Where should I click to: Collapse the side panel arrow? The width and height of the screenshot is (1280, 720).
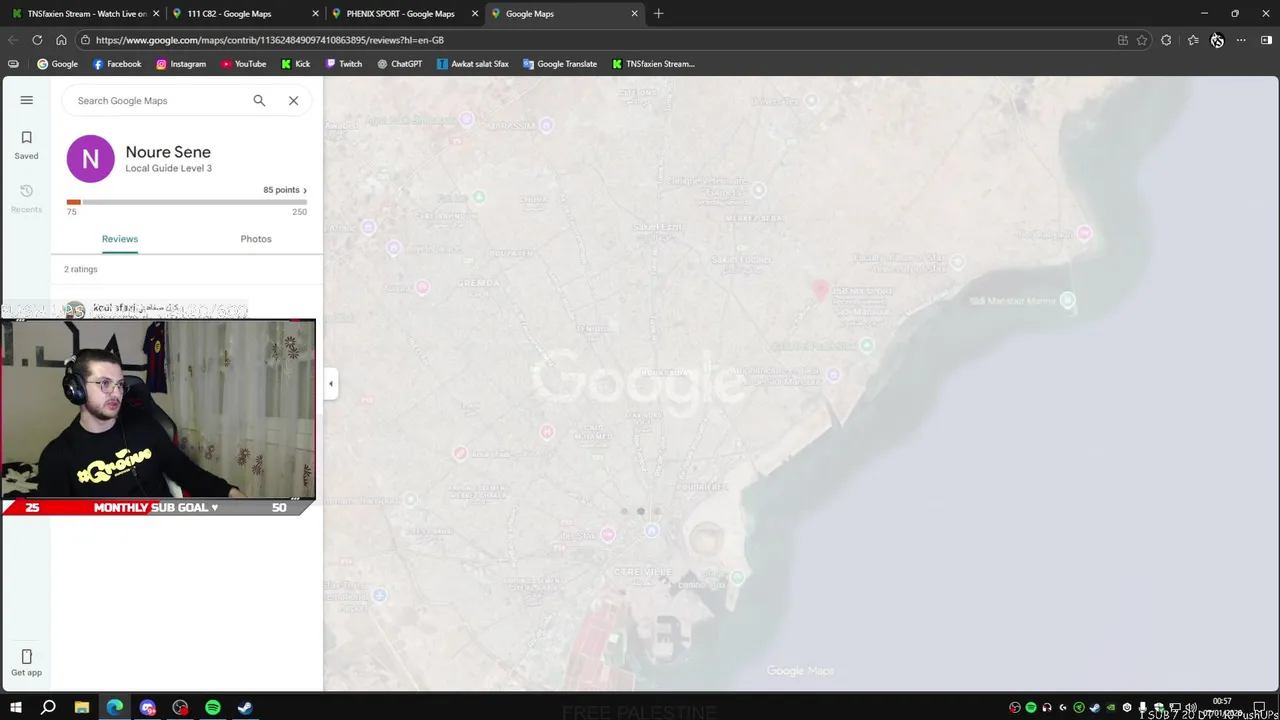[331, 384]
